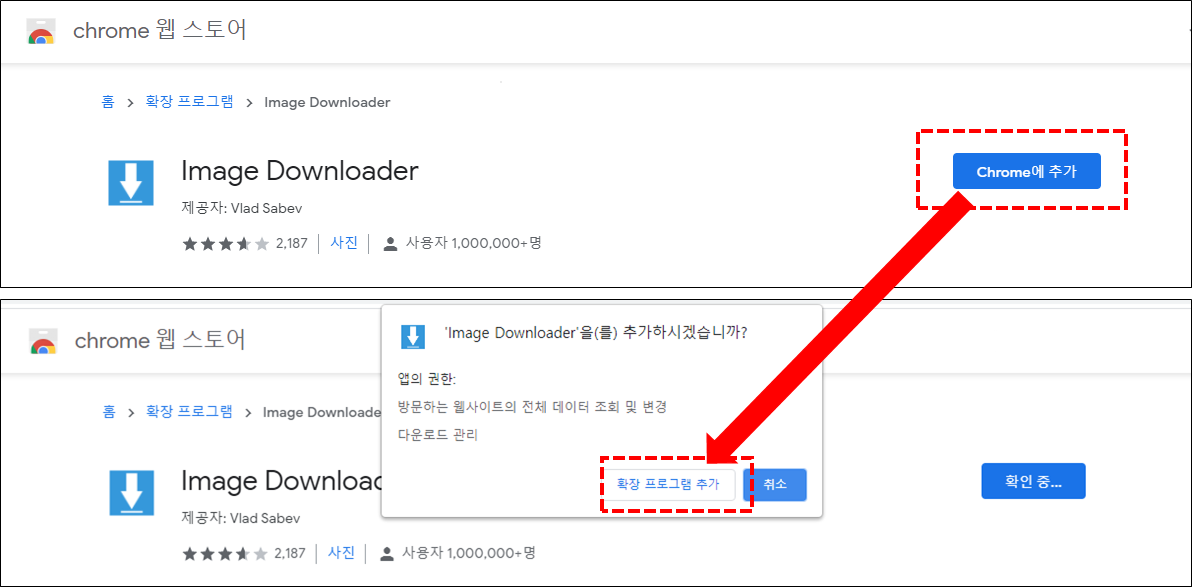Click star rating in top panel
This screenshot has height=587, width=1192.
(x=226, y=244)
